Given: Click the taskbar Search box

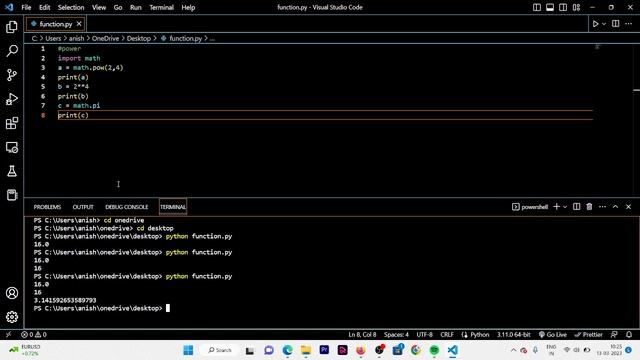Looking at the screenshot, I should (220, 350).
